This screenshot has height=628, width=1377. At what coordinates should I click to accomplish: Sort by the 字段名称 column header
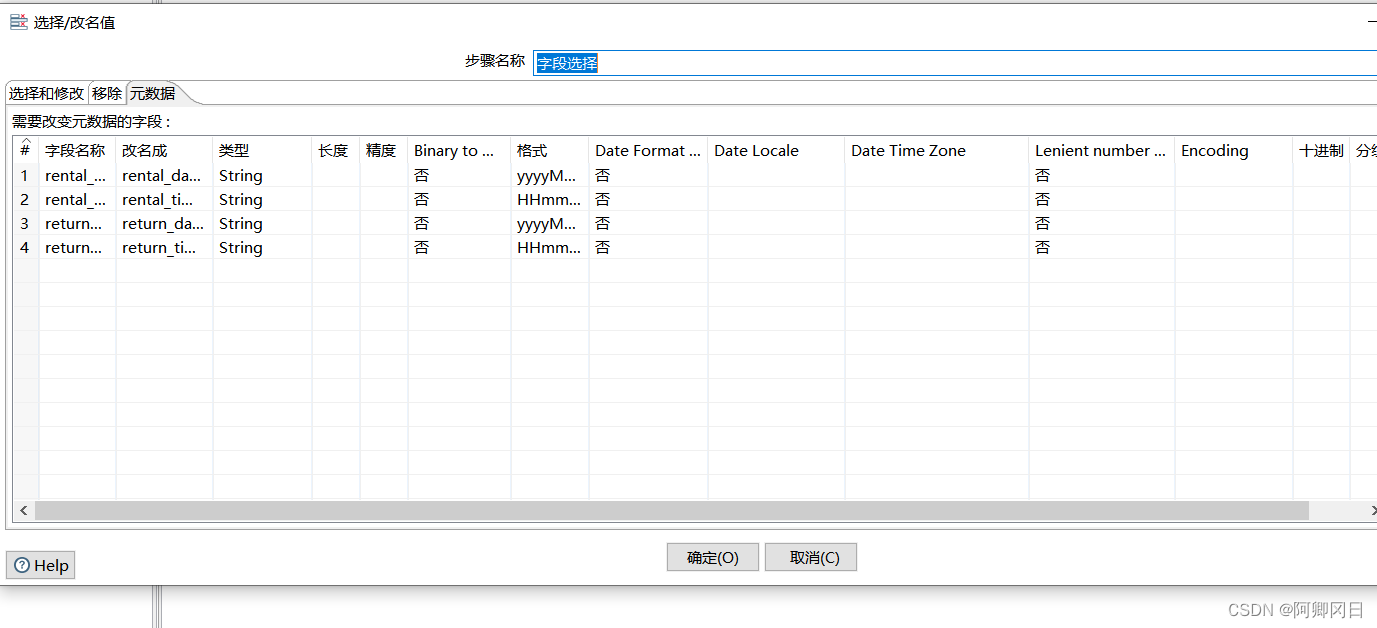point(75,151)
